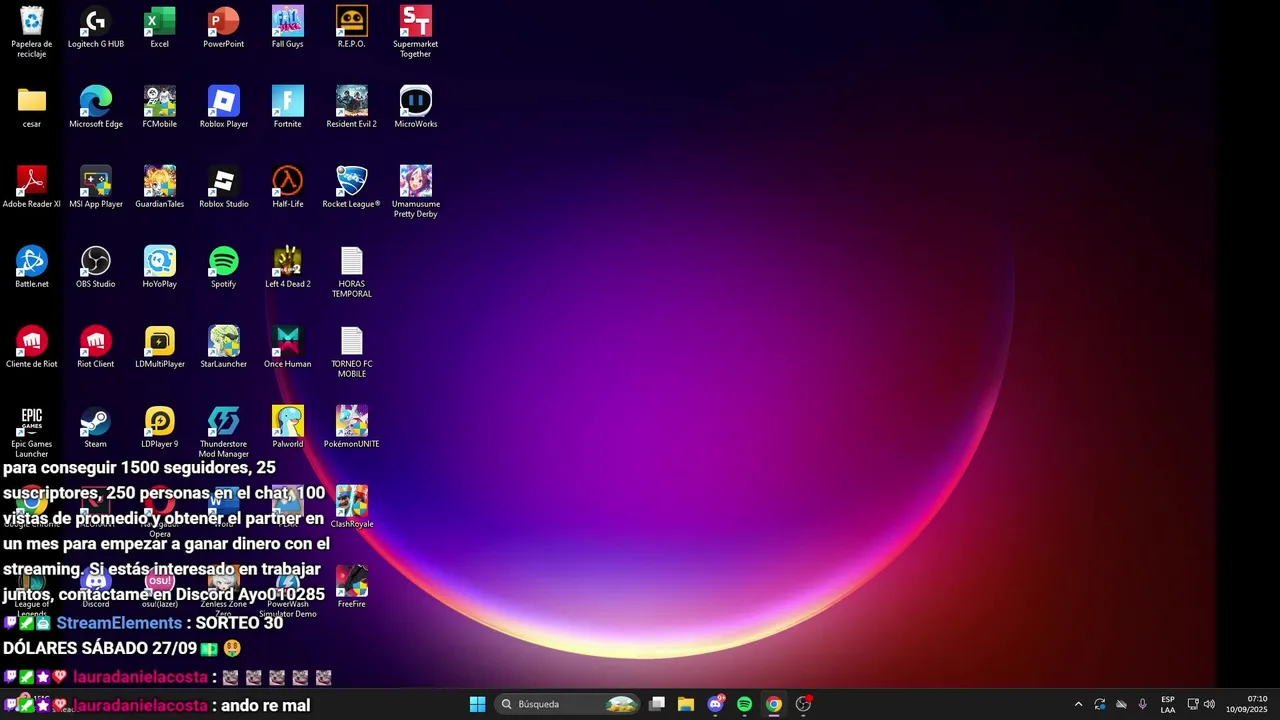This screenshot has width=1280, height=720.
Task: Select the Roblox Studio icon
Action: click(x=224, y=188)
